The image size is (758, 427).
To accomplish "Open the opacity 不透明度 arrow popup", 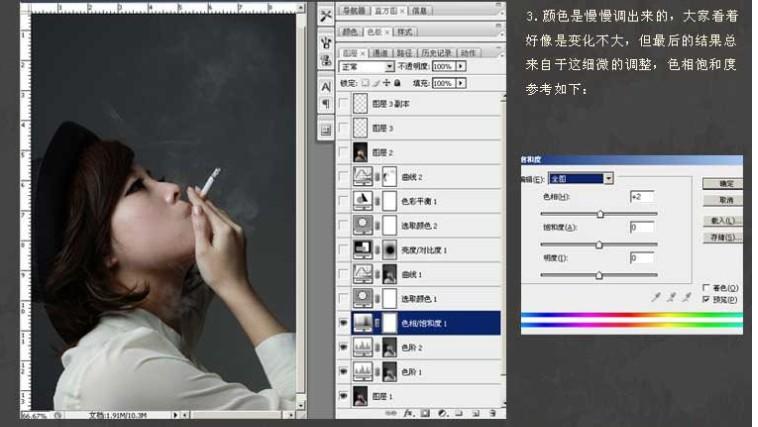I will 461,66.
